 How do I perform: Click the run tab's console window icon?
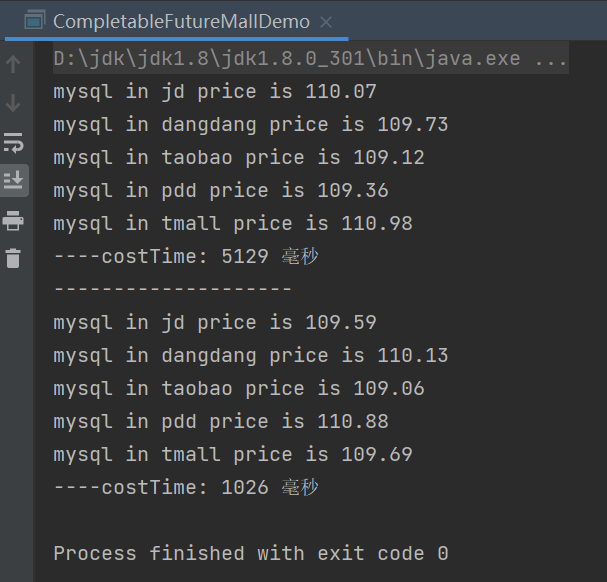[x=34, y=20]
